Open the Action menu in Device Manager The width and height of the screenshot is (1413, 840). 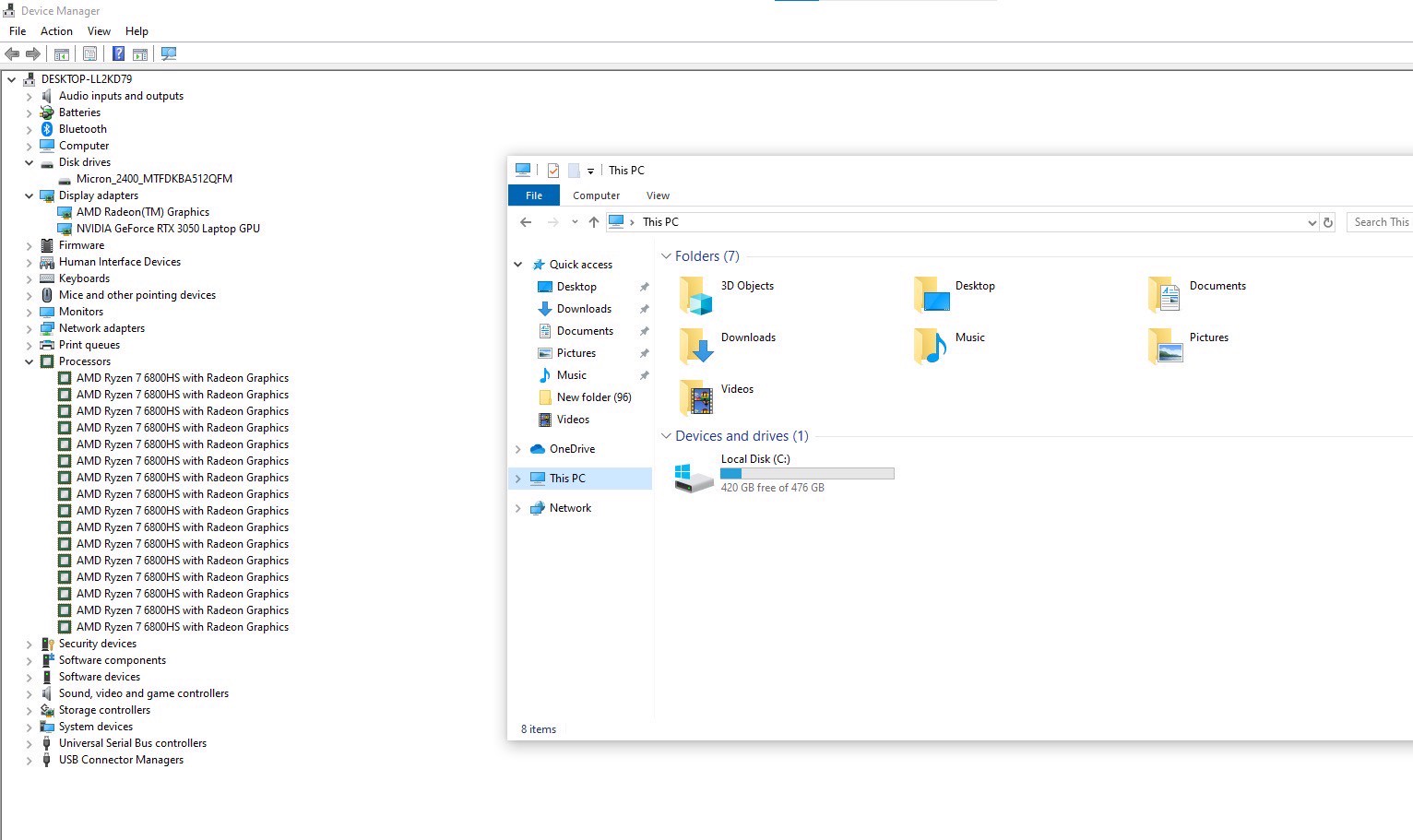[x=56, y=31]
